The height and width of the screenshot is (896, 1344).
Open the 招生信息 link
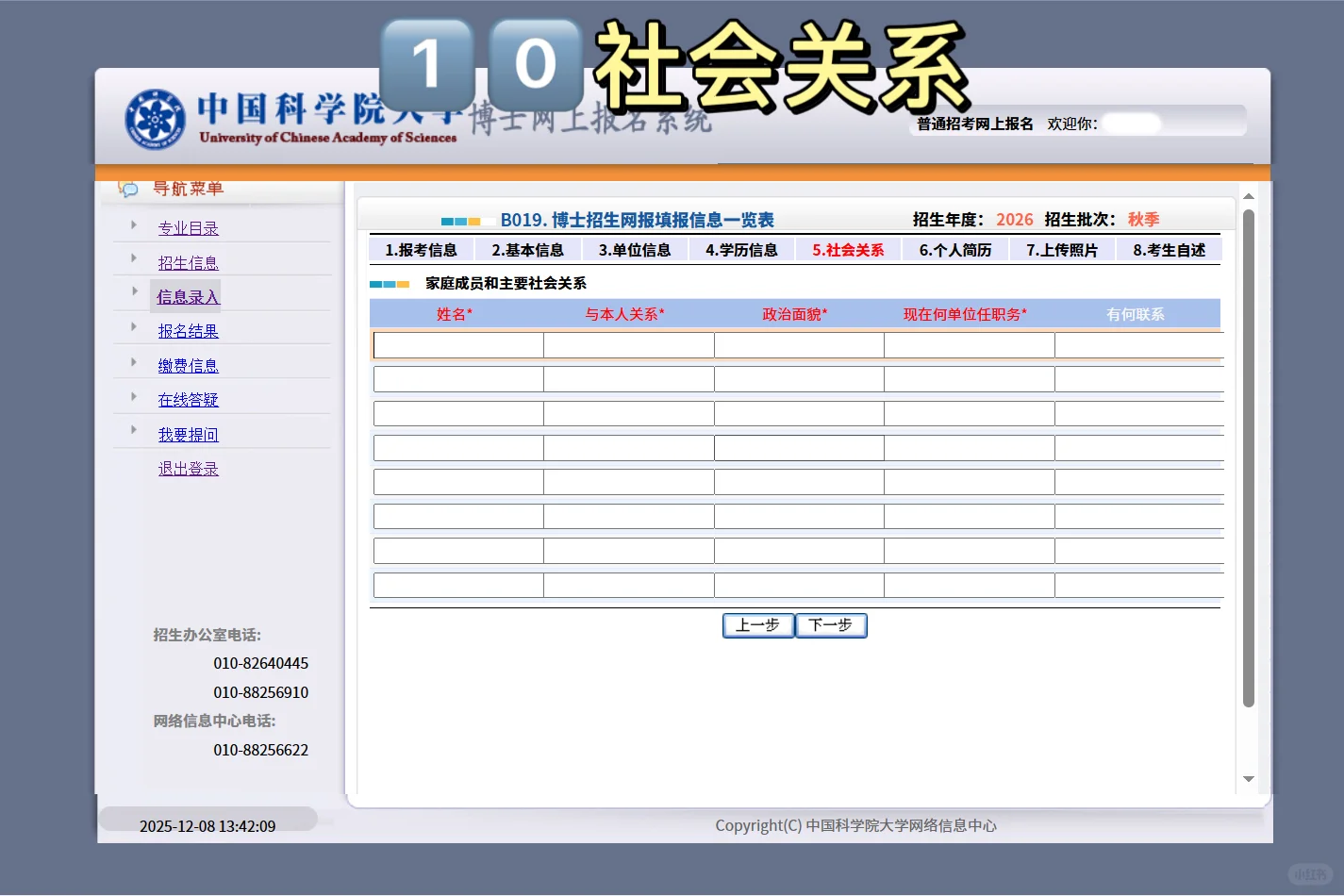click(x=189, y=263)
